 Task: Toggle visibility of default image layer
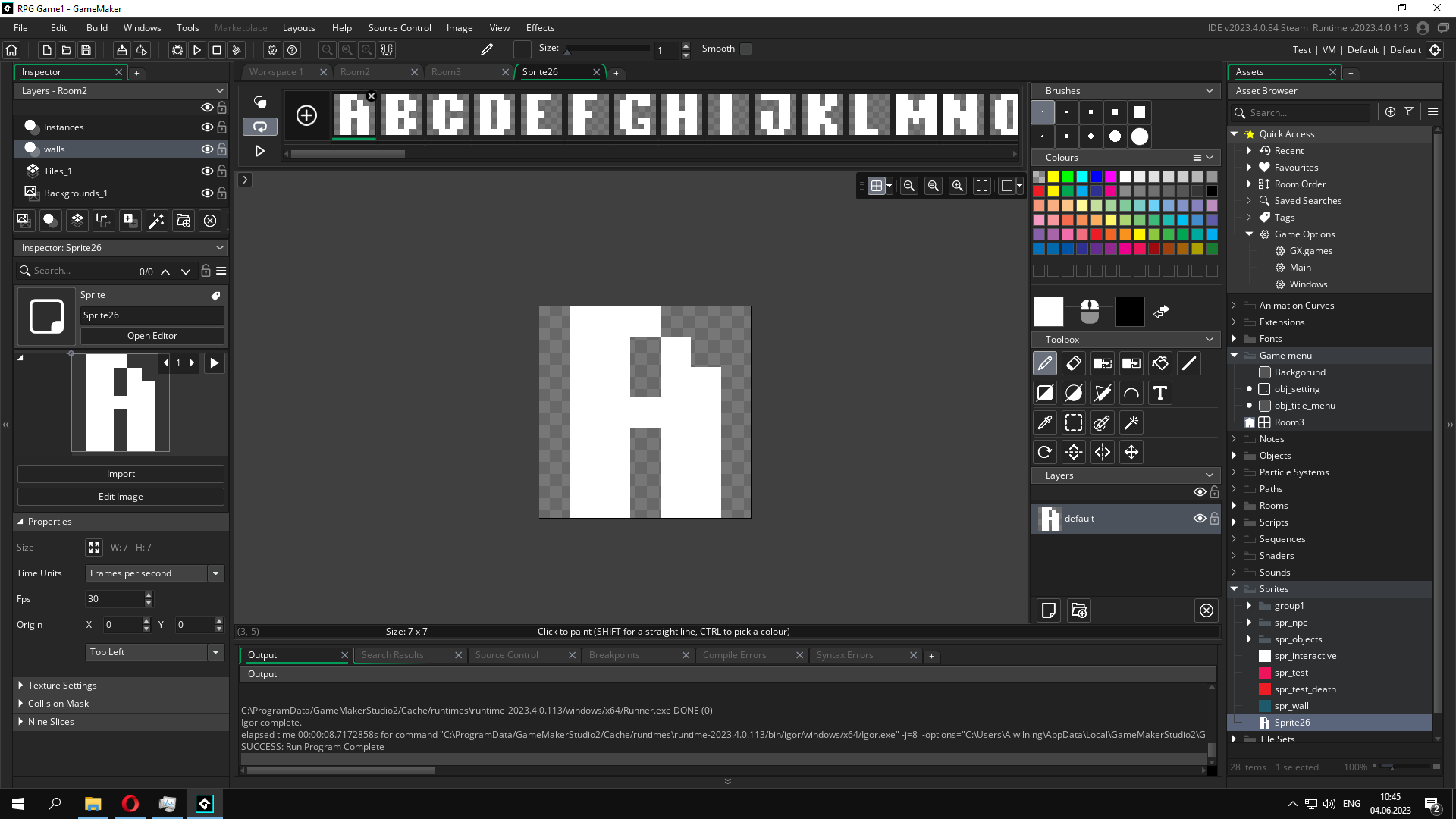point(1199,519)
